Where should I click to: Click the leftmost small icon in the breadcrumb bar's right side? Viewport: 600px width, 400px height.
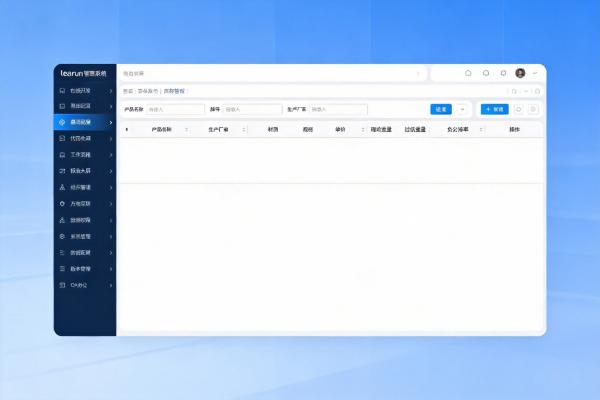click(514, 91)
